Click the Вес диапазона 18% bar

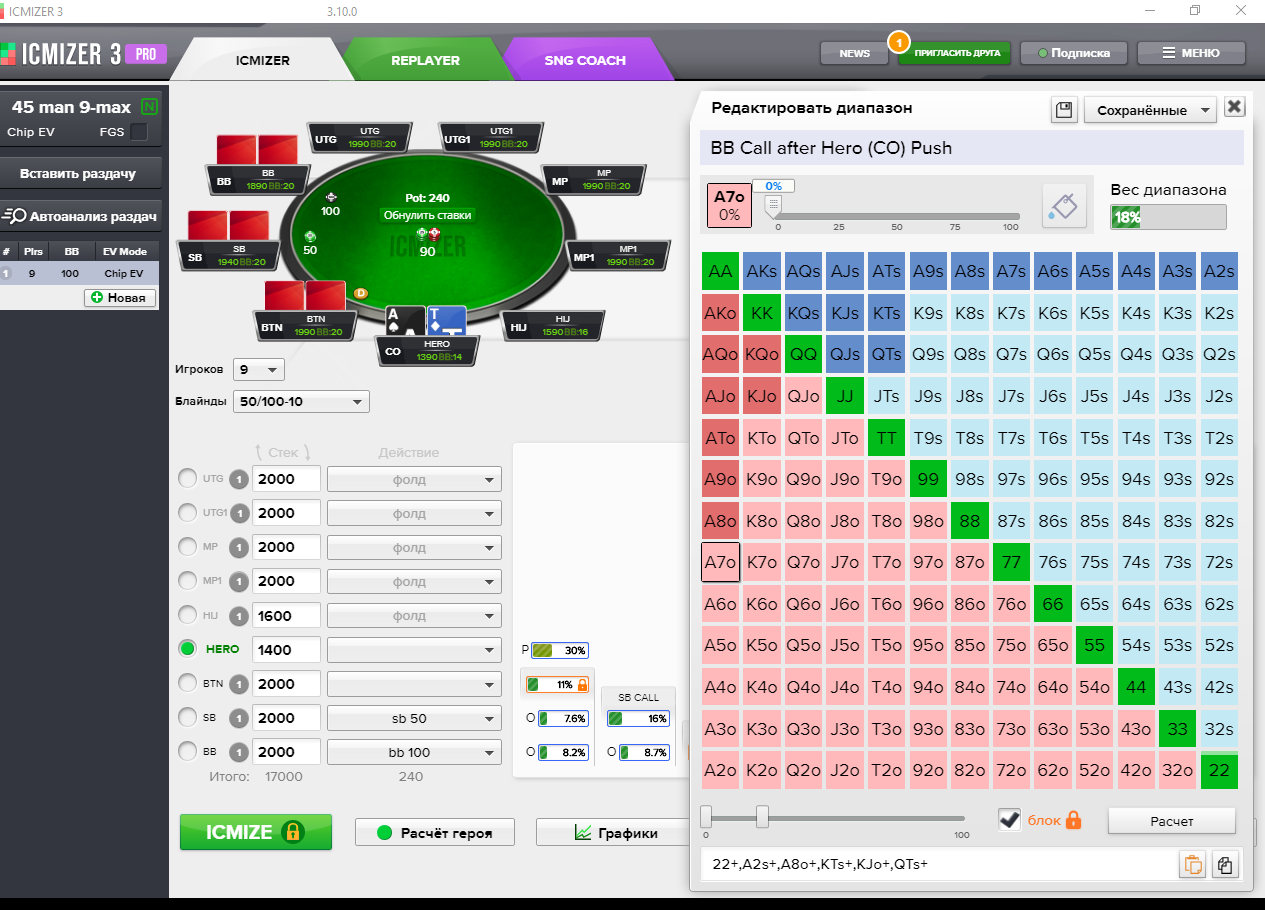1168,217
